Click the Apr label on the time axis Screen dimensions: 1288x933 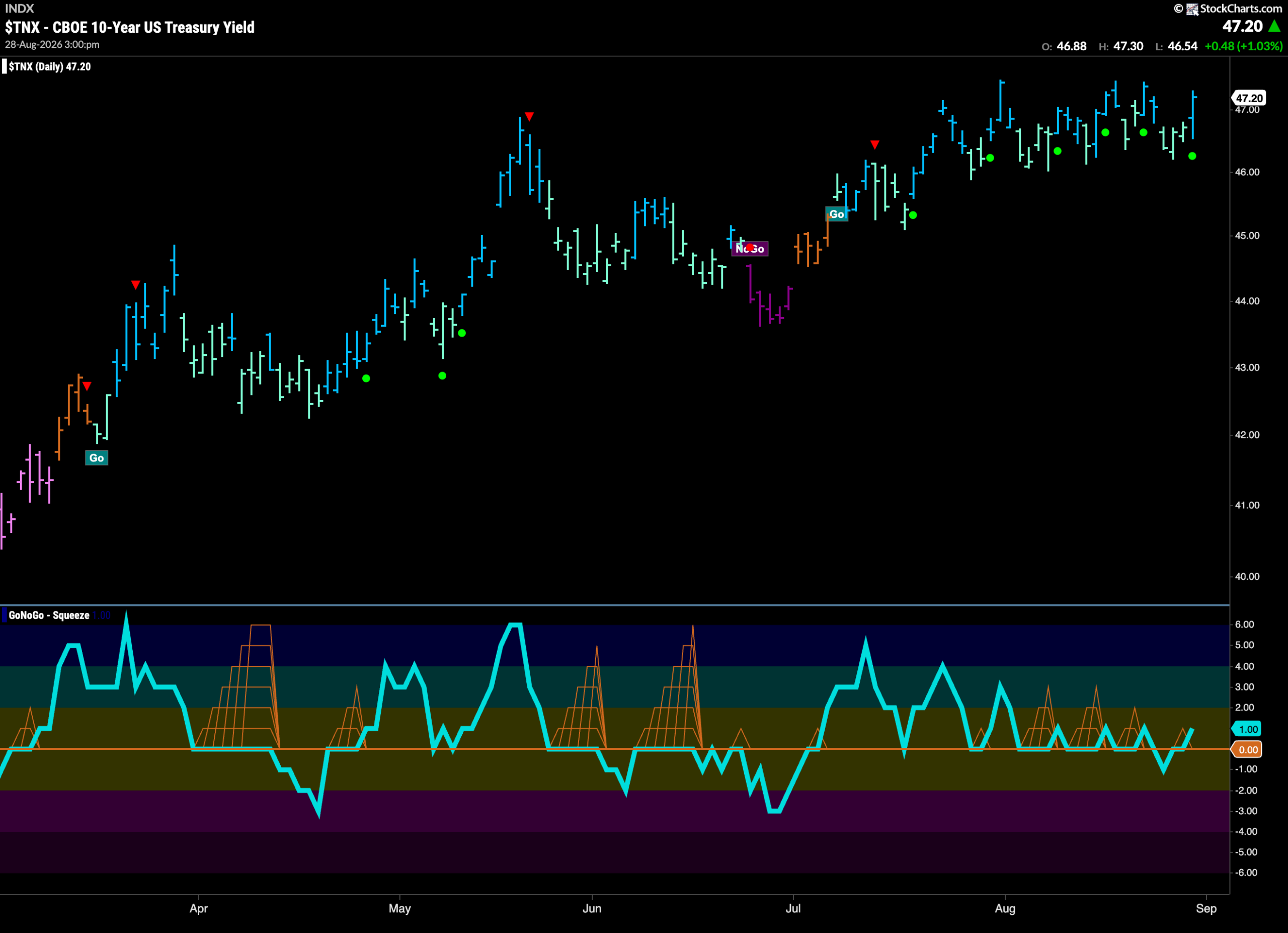pos(199,908)
